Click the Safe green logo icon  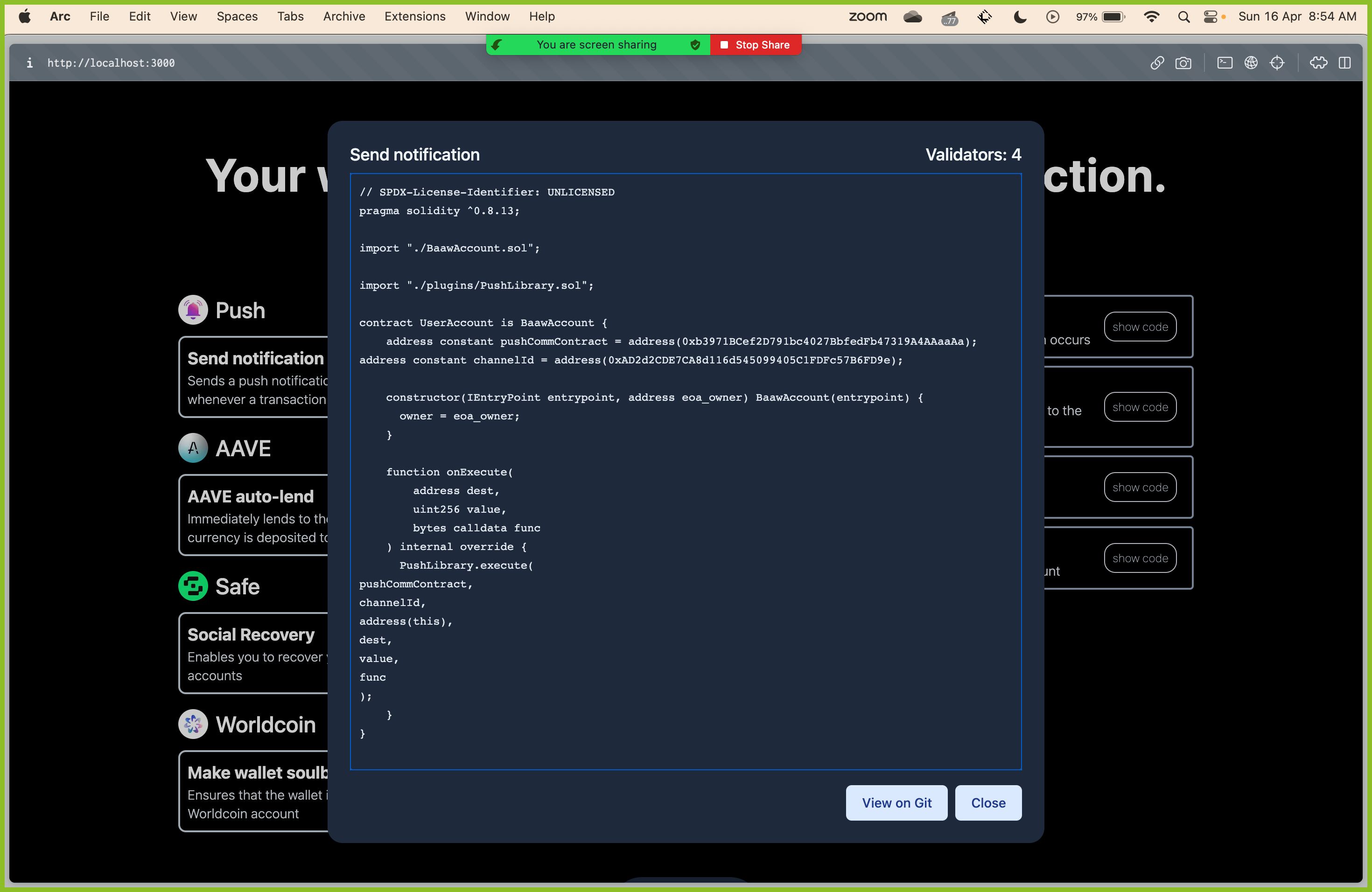click(x=193, y=586)
